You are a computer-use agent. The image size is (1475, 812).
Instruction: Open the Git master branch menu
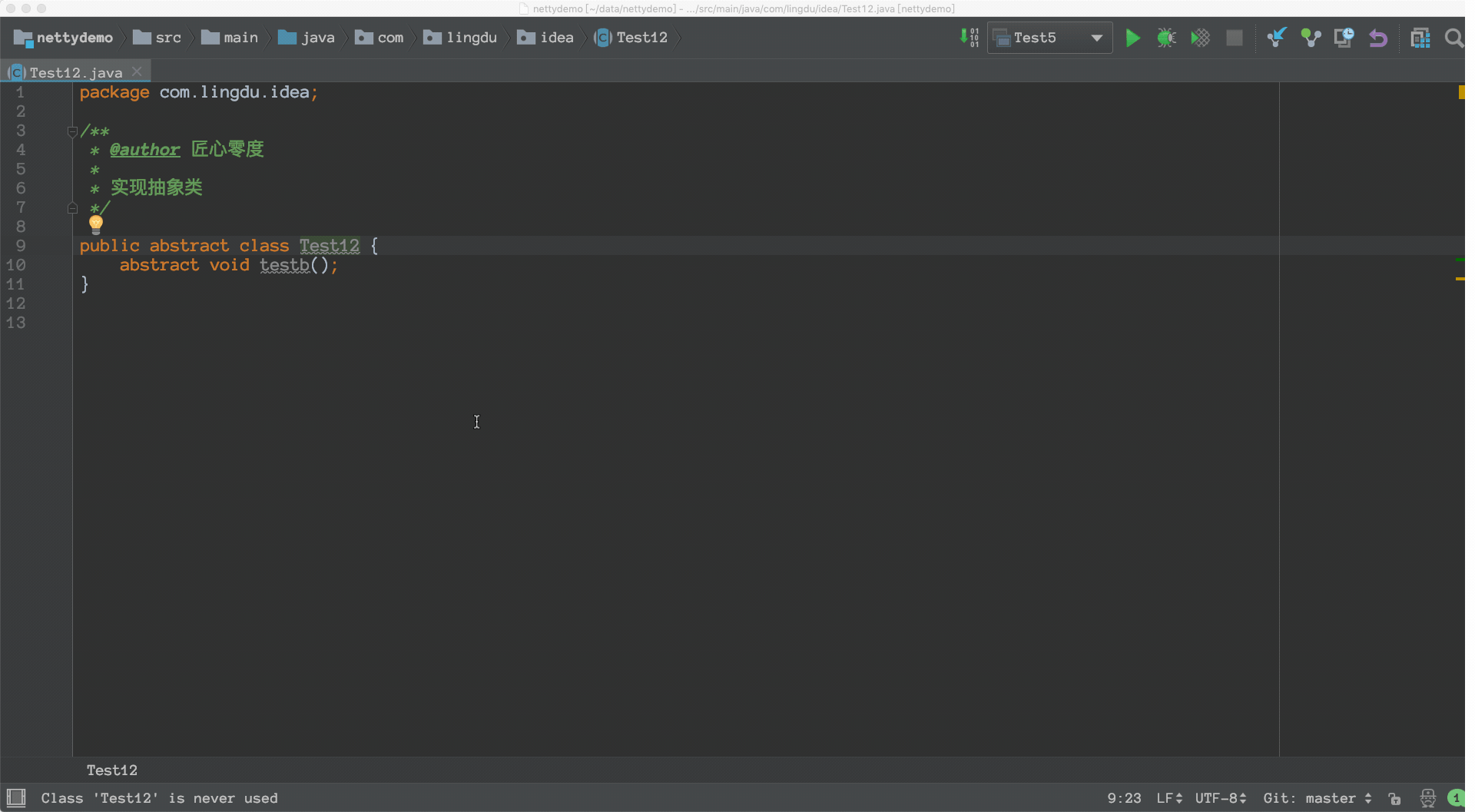1317,798
